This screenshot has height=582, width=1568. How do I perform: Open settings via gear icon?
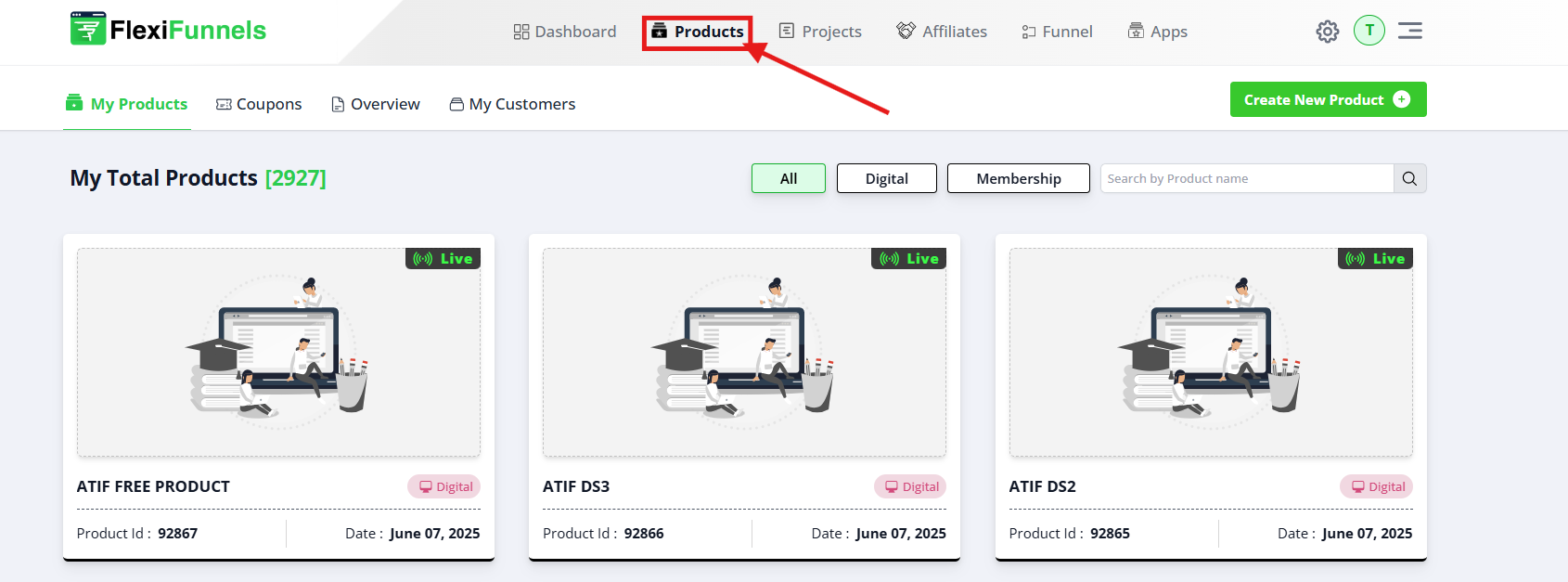point(1328,32)
